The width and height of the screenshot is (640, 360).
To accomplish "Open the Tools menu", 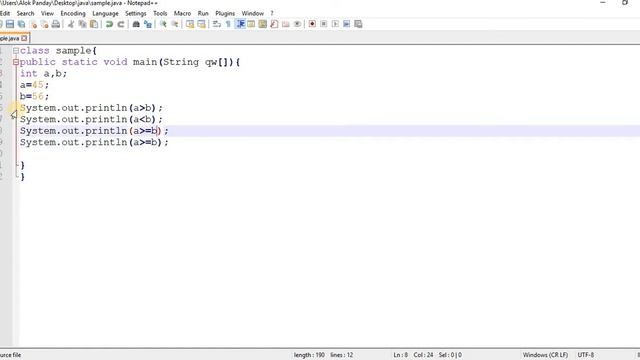I will coord(160,13).
